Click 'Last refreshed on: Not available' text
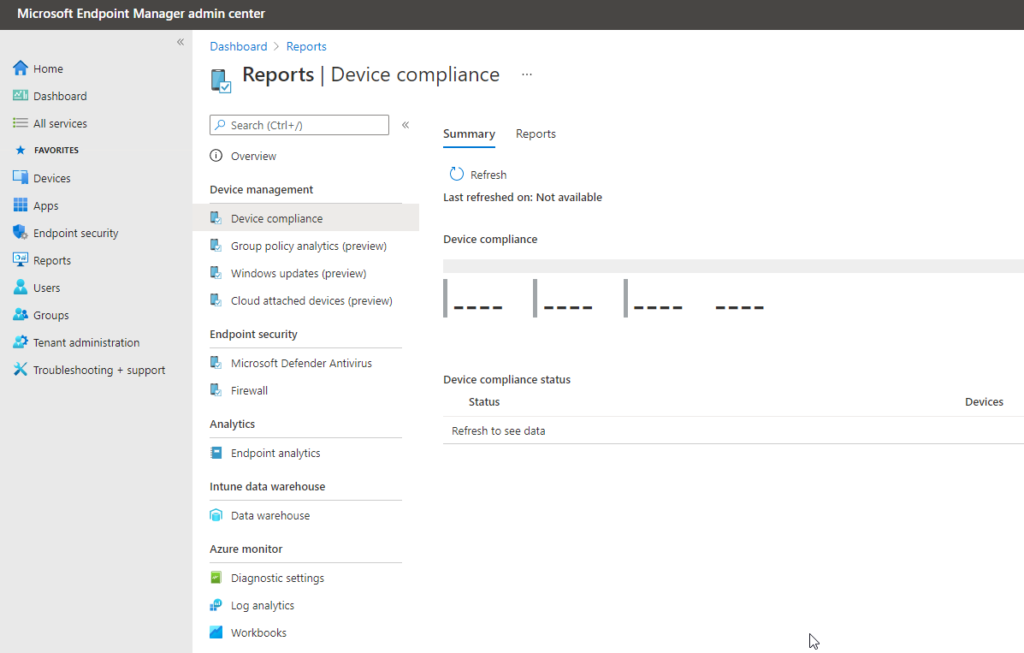The width and height of the screenshot is (1024, 653). click(x=522, y=197)
